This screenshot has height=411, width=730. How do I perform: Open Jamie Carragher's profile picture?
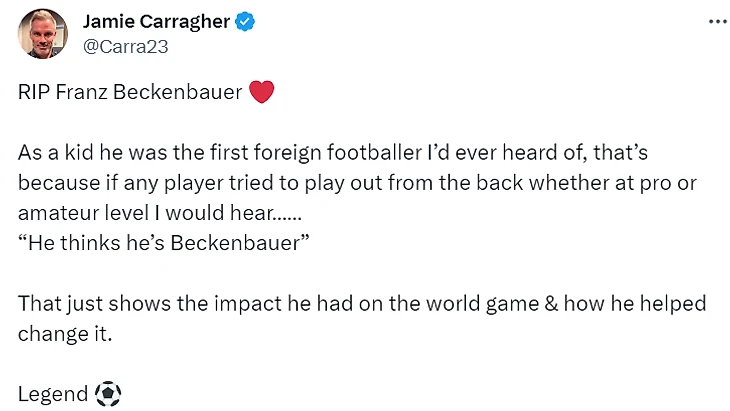point(43,34)
